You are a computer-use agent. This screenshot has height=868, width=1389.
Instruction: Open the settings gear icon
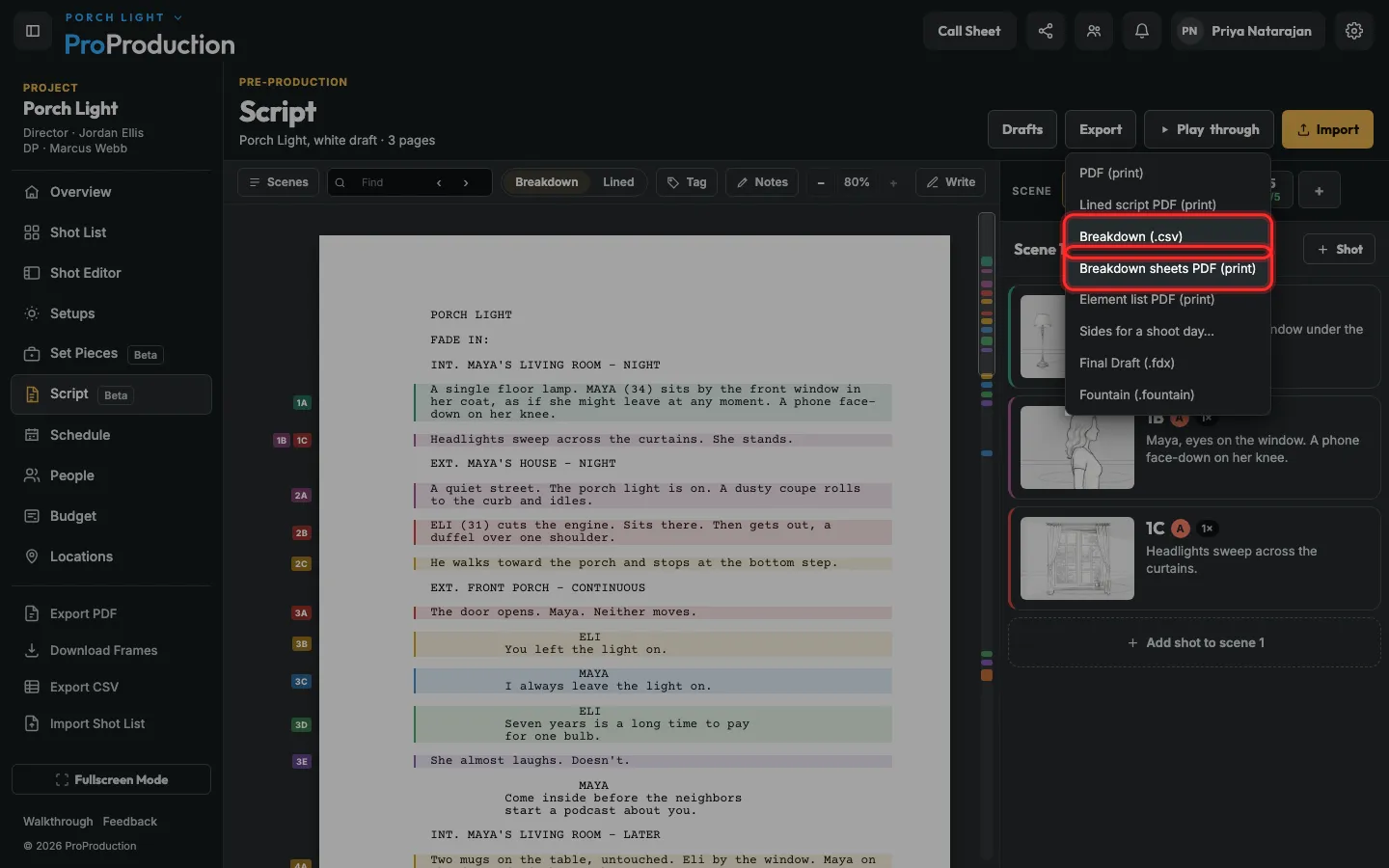point(1354,31)
